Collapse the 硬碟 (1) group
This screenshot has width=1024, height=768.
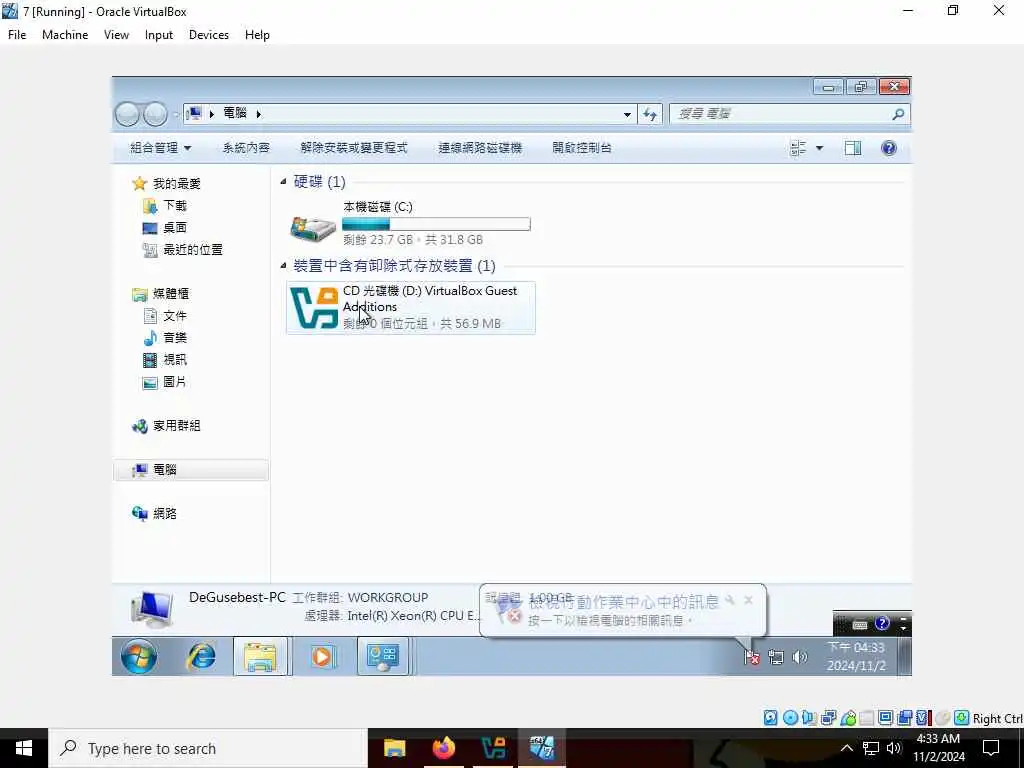[x=283, y=182]
